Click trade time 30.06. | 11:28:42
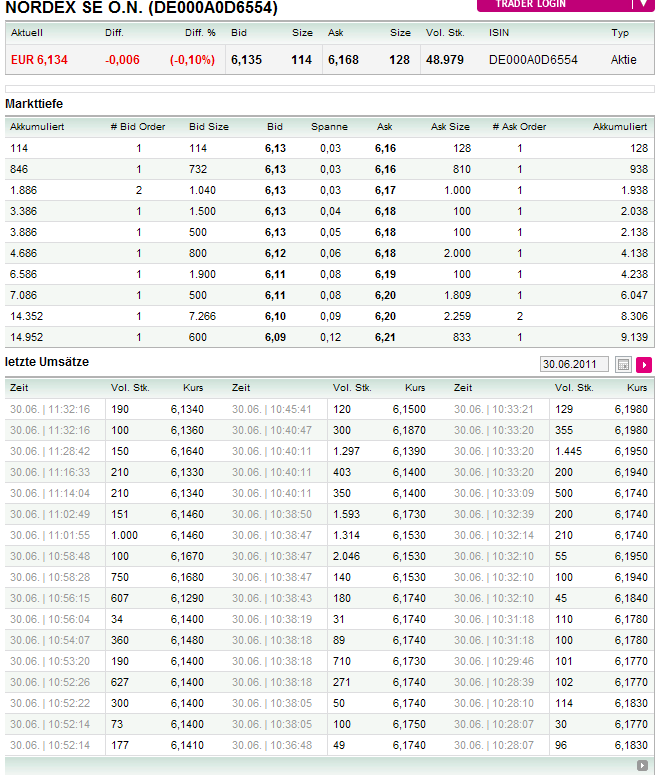Image resolution: width=658 pixels, height=775 pixels. (x=50, y=451)
